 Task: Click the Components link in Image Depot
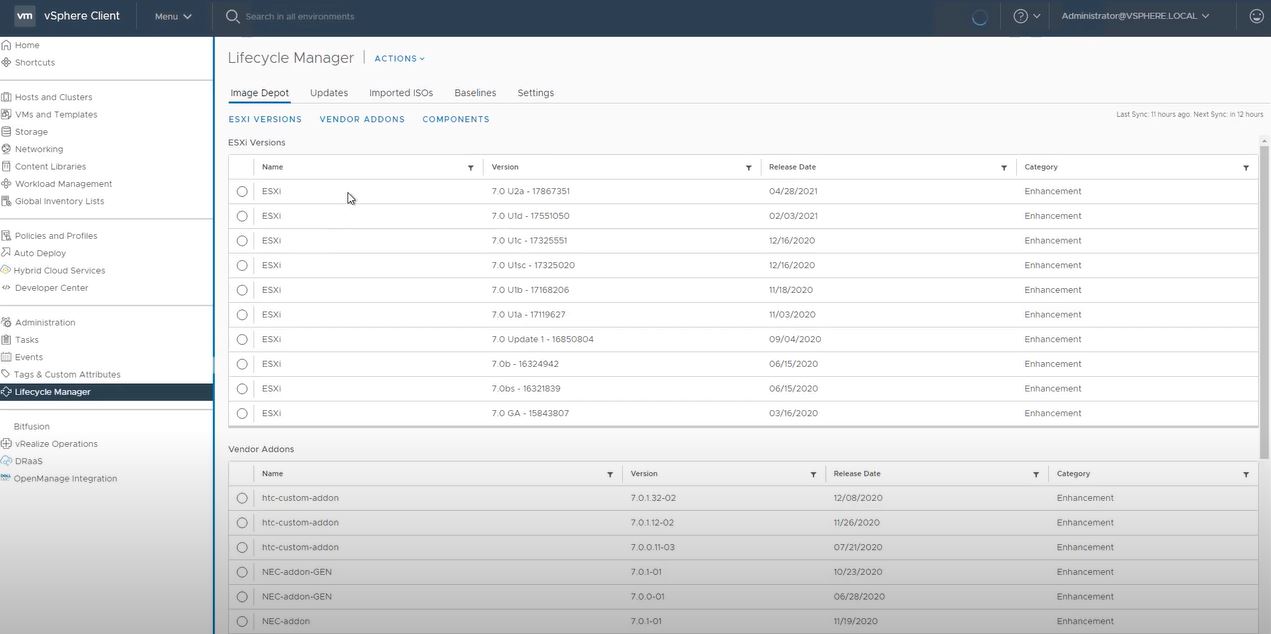pos(456,119)
